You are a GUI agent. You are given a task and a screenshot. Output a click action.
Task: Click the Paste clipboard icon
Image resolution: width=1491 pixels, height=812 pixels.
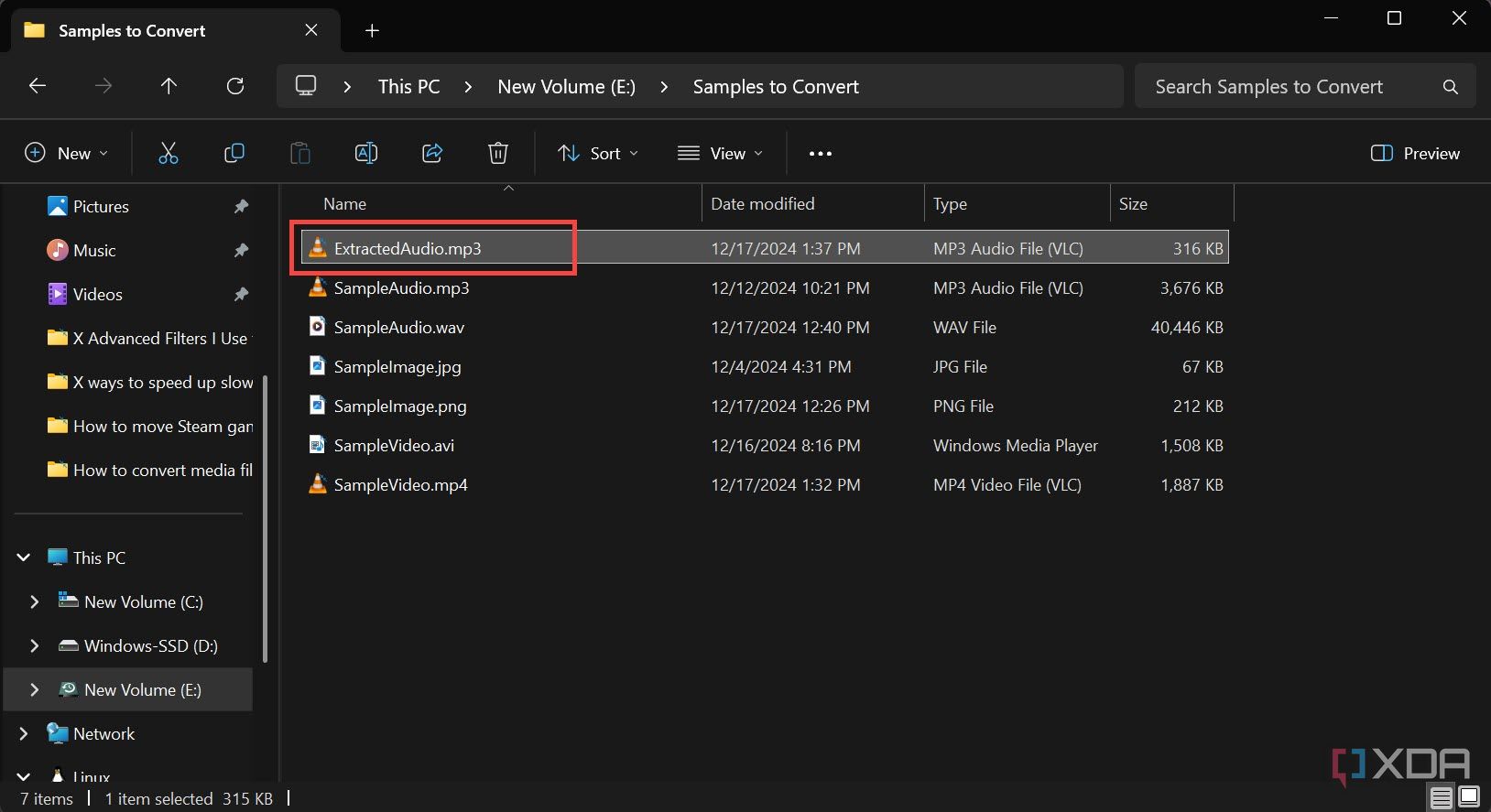pyautogui.click(x=299, y=153)
